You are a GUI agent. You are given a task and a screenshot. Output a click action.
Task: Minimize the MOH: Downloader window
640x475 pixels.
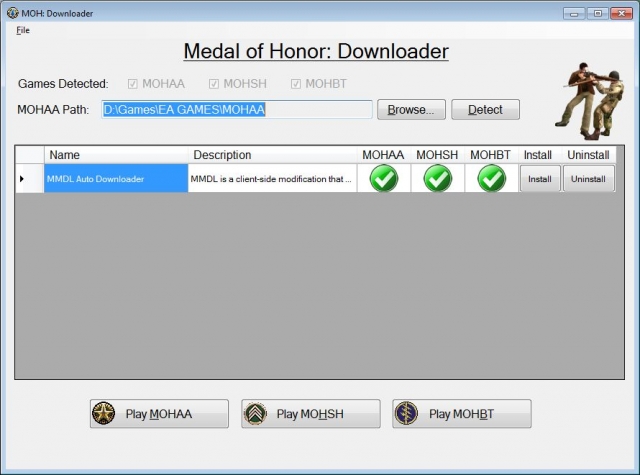pos(574,13)
